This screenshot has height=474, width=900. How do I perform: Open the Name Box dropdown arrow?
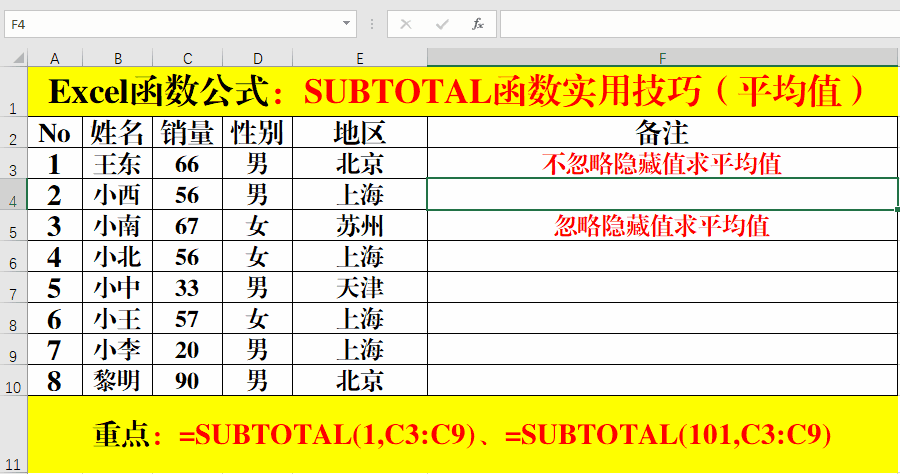coord(346,24)
